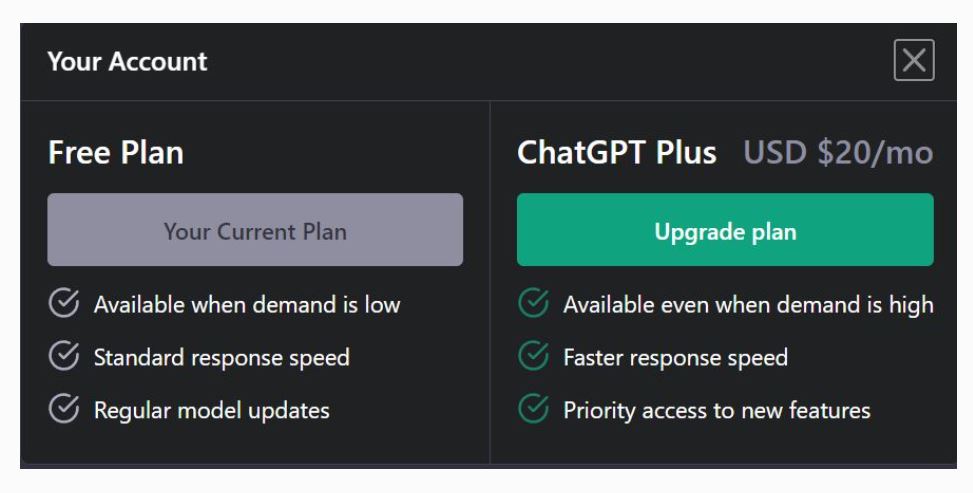Click the Your Account dialog title
The width and height of the screenshot is (973, 493).
(x=127, y=61)
